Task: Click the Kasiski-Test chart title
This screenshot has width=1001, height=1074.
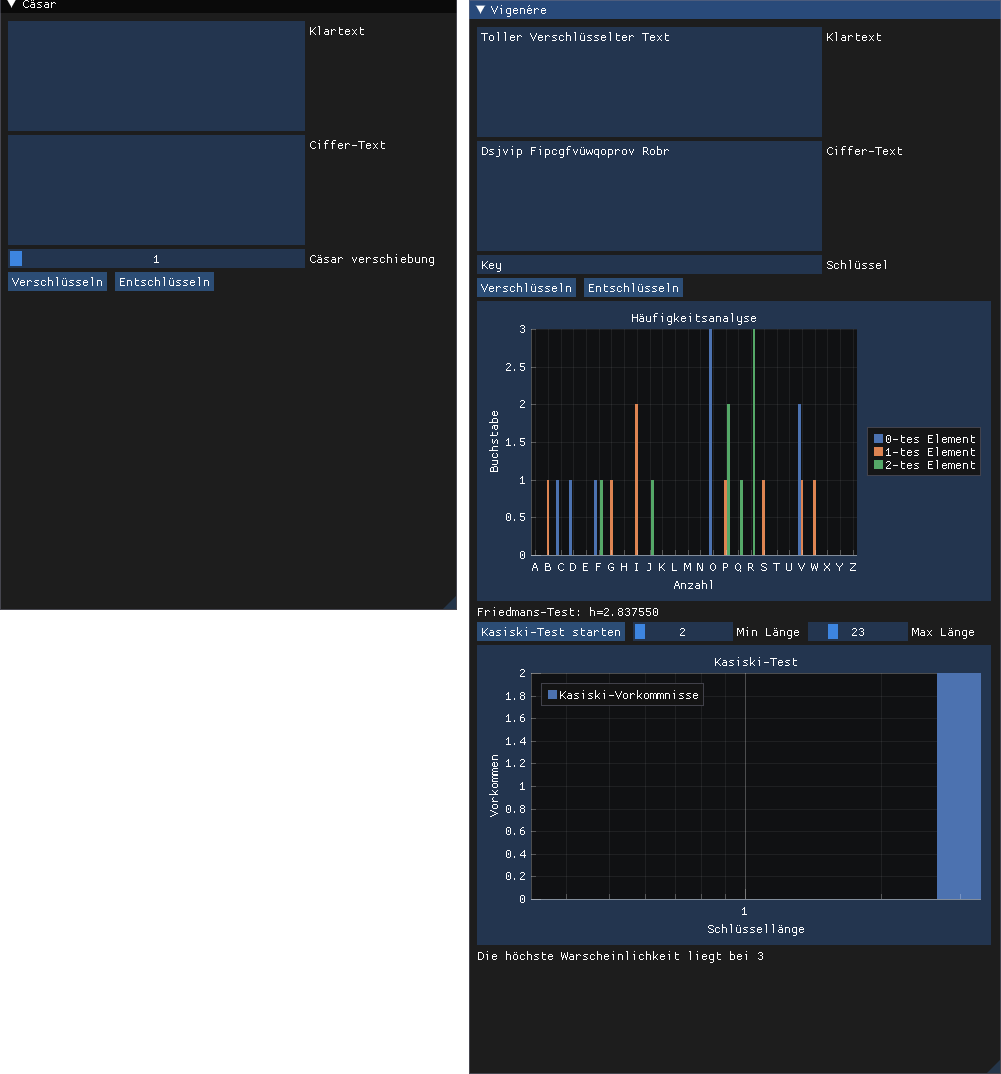Action: tap(756, 662)
